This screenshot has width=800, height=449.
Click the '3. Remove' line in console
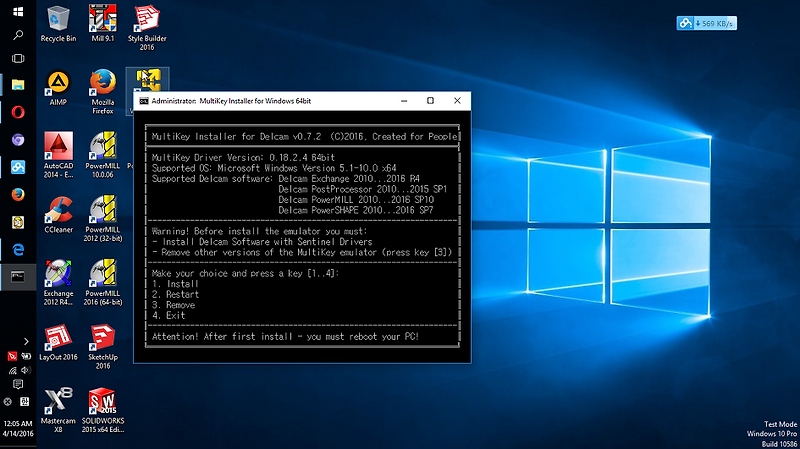(x=173, y=305)
